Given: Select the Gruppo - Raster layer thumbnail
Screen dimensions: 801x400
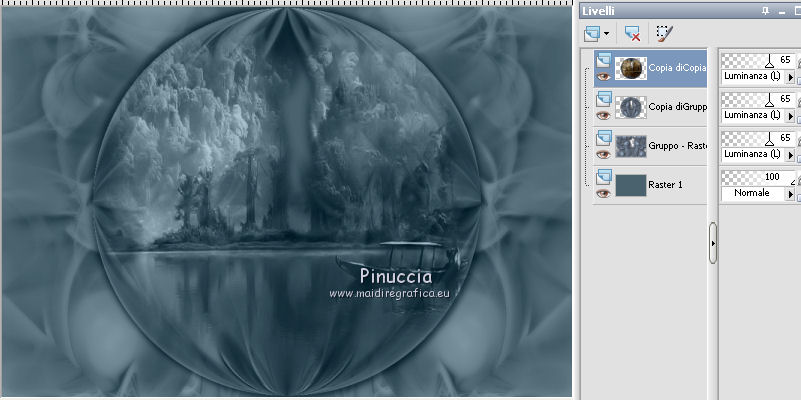Looking at the screenshot, I should [x=631, y=146].
